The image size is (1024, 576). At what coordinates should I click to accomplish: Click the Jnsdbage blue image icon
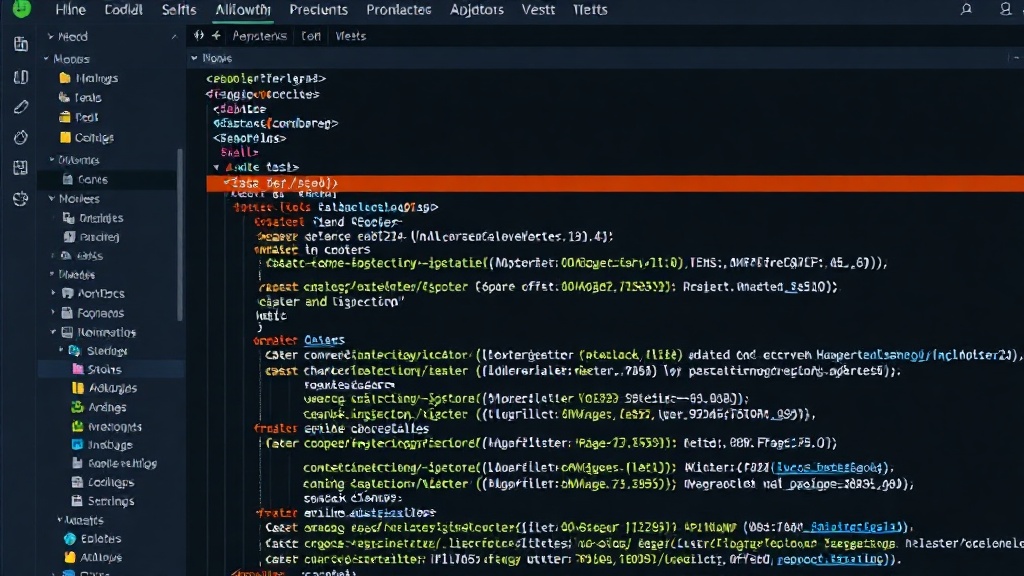point(77,445)
